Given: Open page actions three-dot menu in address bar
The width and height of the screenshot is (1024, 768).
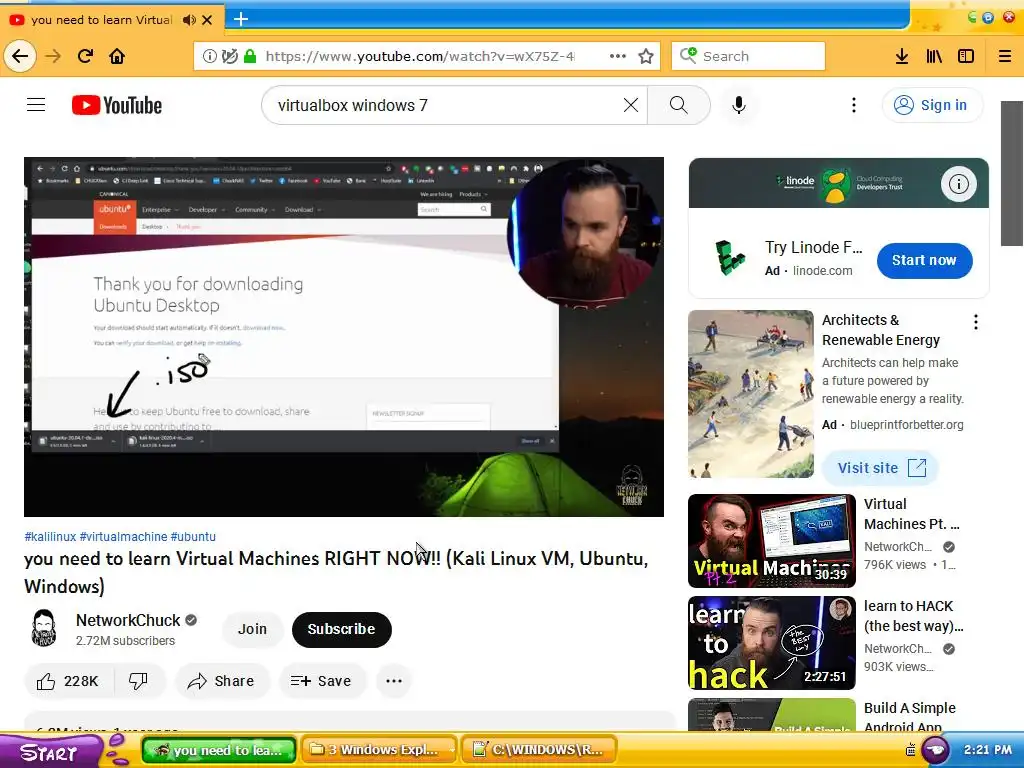Looking at the screenshot, I should (x=618, y=56).
